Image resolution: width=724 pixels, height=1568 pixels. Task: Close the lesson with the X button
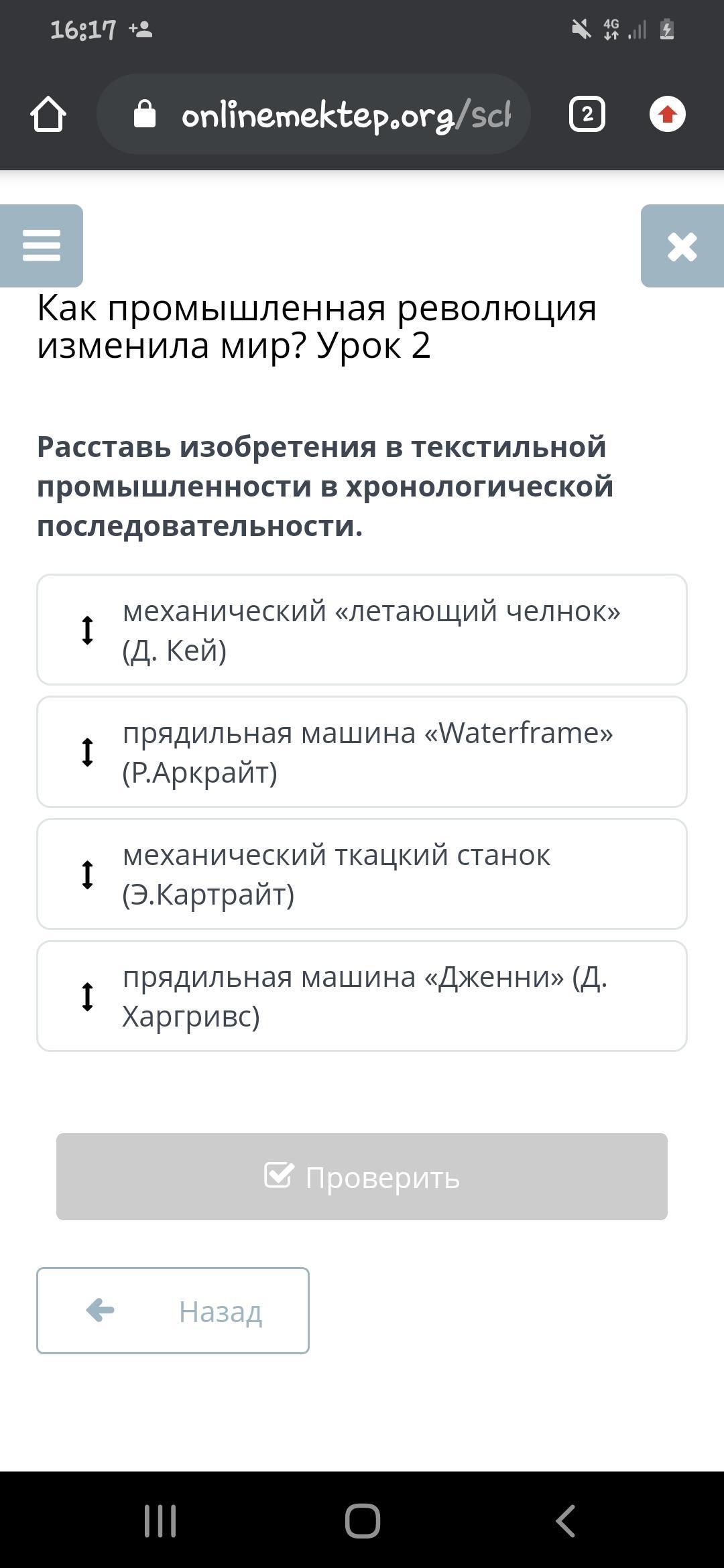coord(682,246)
